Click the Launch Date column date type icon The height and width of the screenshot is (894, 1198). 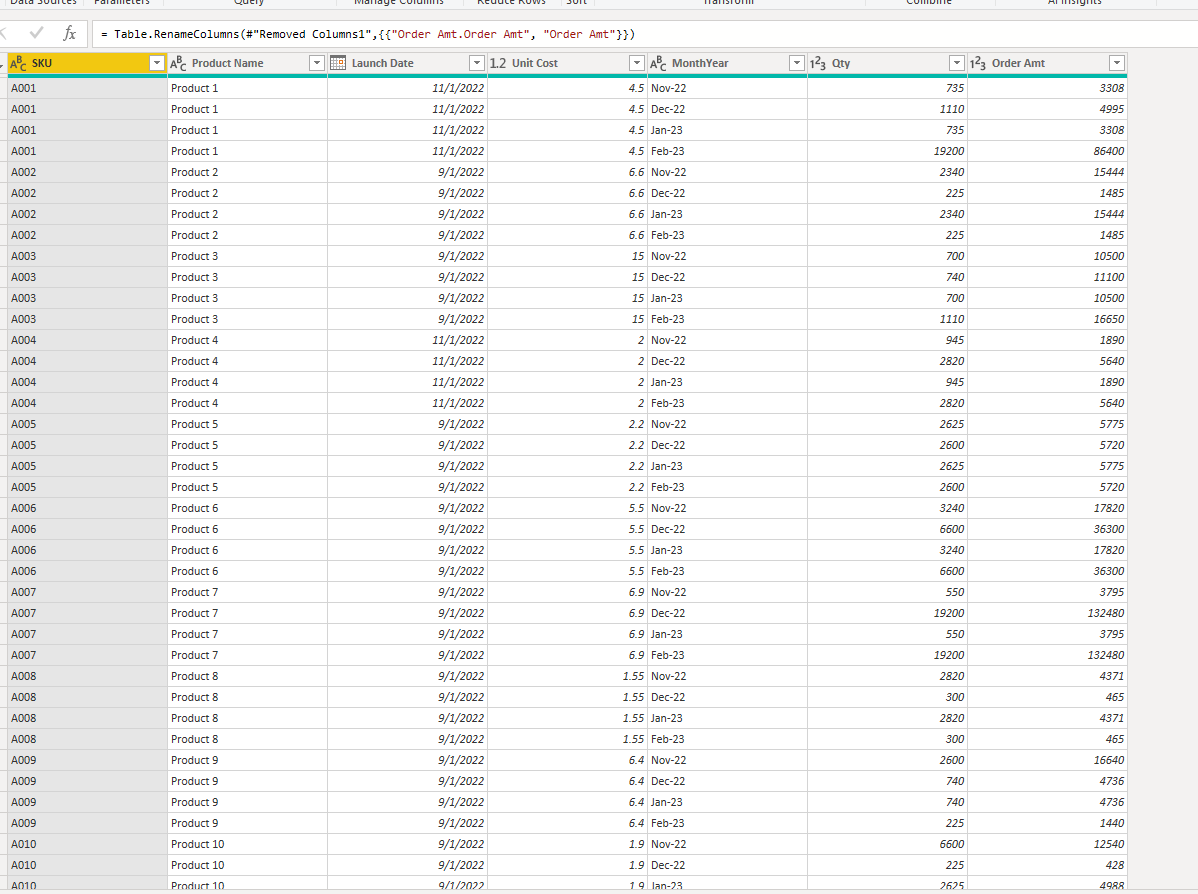click(x=338, y=63)
